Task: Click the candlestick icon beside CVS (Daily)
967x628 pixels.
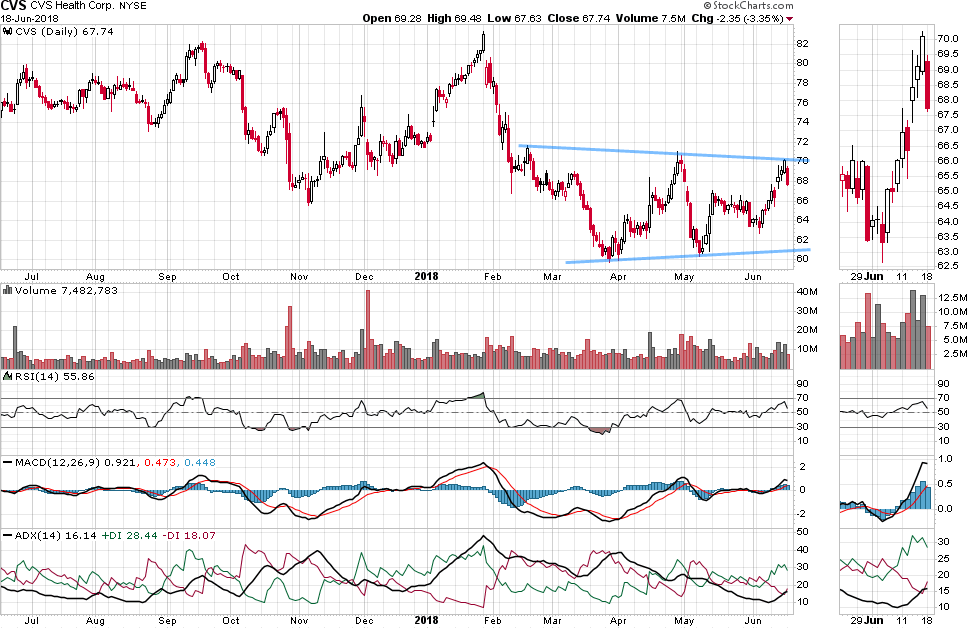Action: tap(8, 31)
